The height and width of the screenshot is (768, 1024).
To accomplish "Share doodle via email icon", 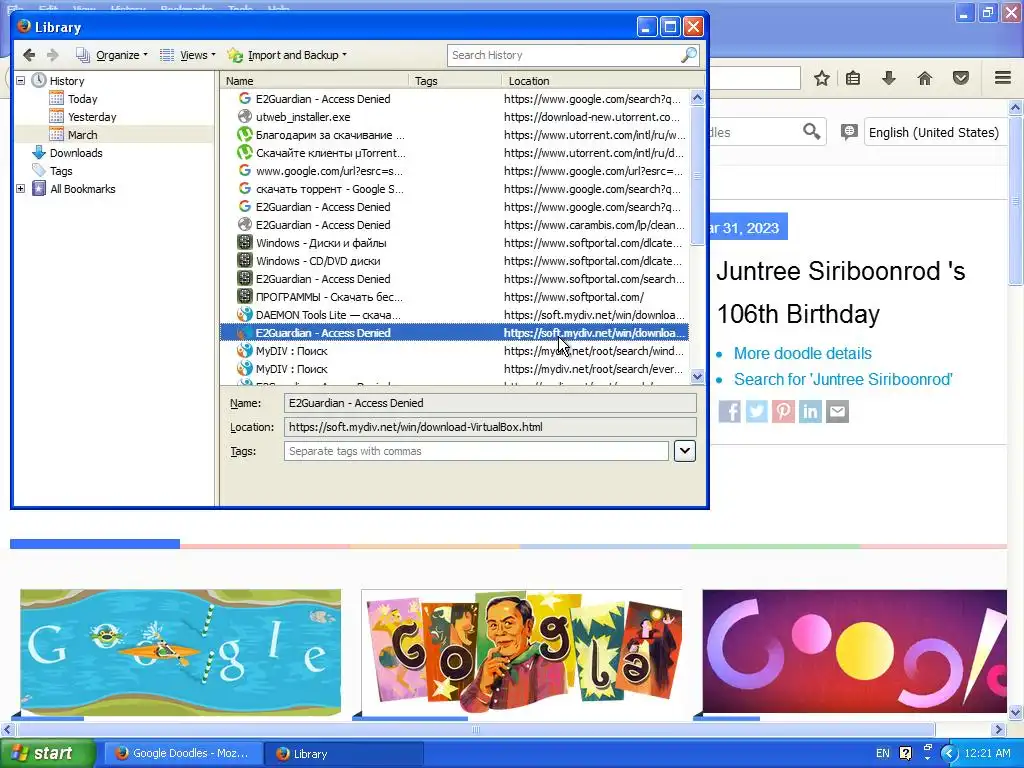I will coord(837,411).
